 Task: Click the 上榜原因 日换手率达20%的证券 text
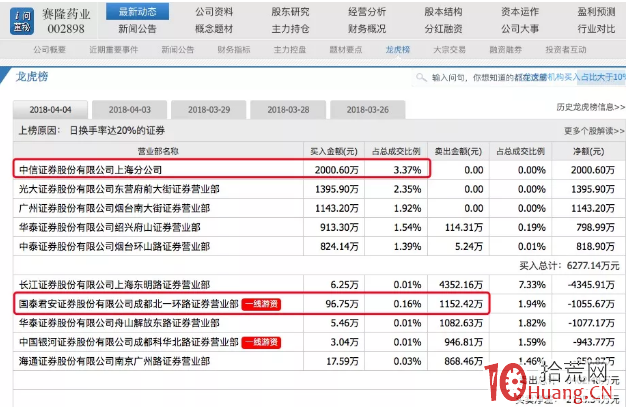coord(92,131)
